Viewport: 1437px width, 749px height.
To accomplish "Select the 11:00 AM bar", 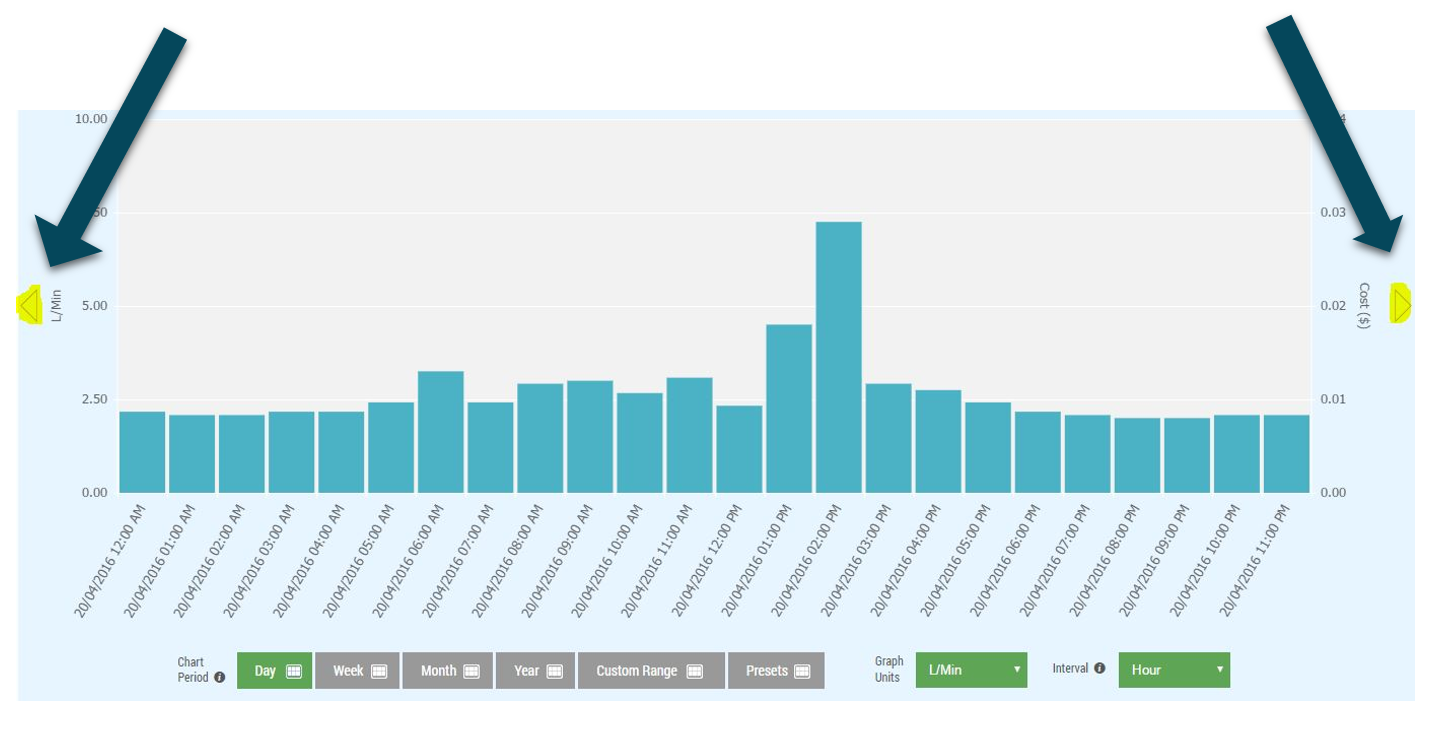I will click(689, 435).
